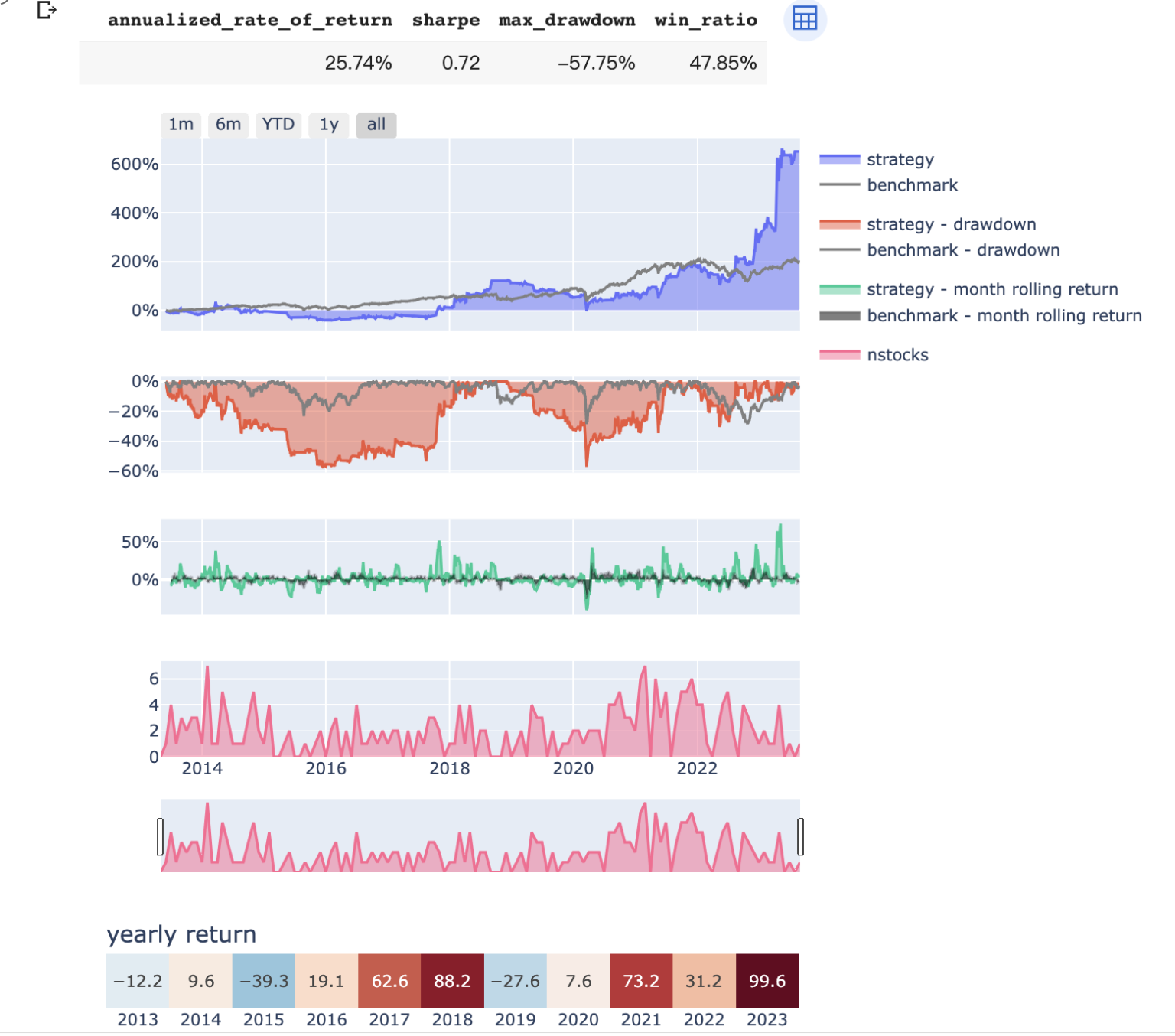Toggle the nstocks legend entry
The width and height of the screenshot is (1175, 1036).
897,355
